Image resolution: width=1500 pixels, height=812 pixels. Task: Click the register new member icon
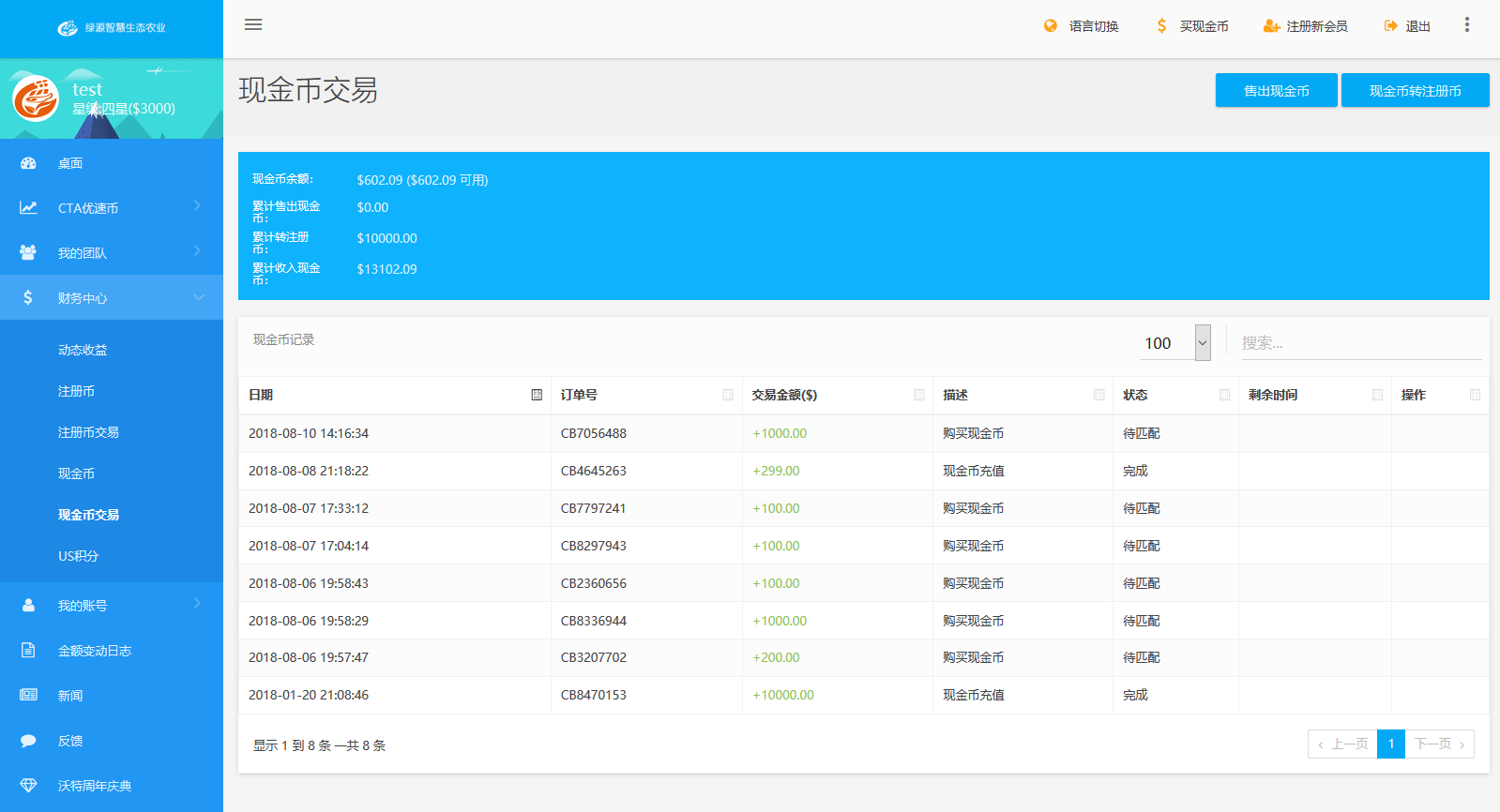point(1271,26)
